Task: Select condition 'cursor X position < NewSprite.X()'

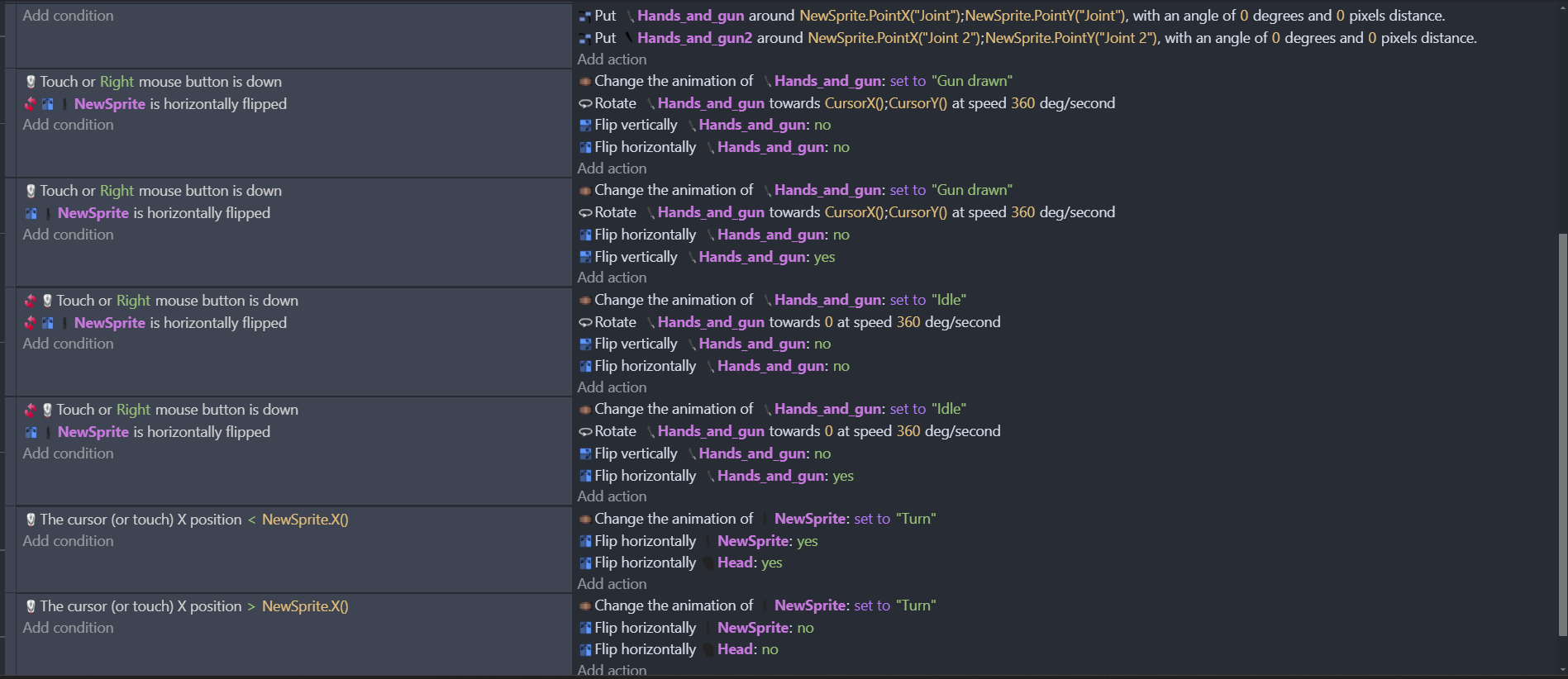Action: pos(187,520)
